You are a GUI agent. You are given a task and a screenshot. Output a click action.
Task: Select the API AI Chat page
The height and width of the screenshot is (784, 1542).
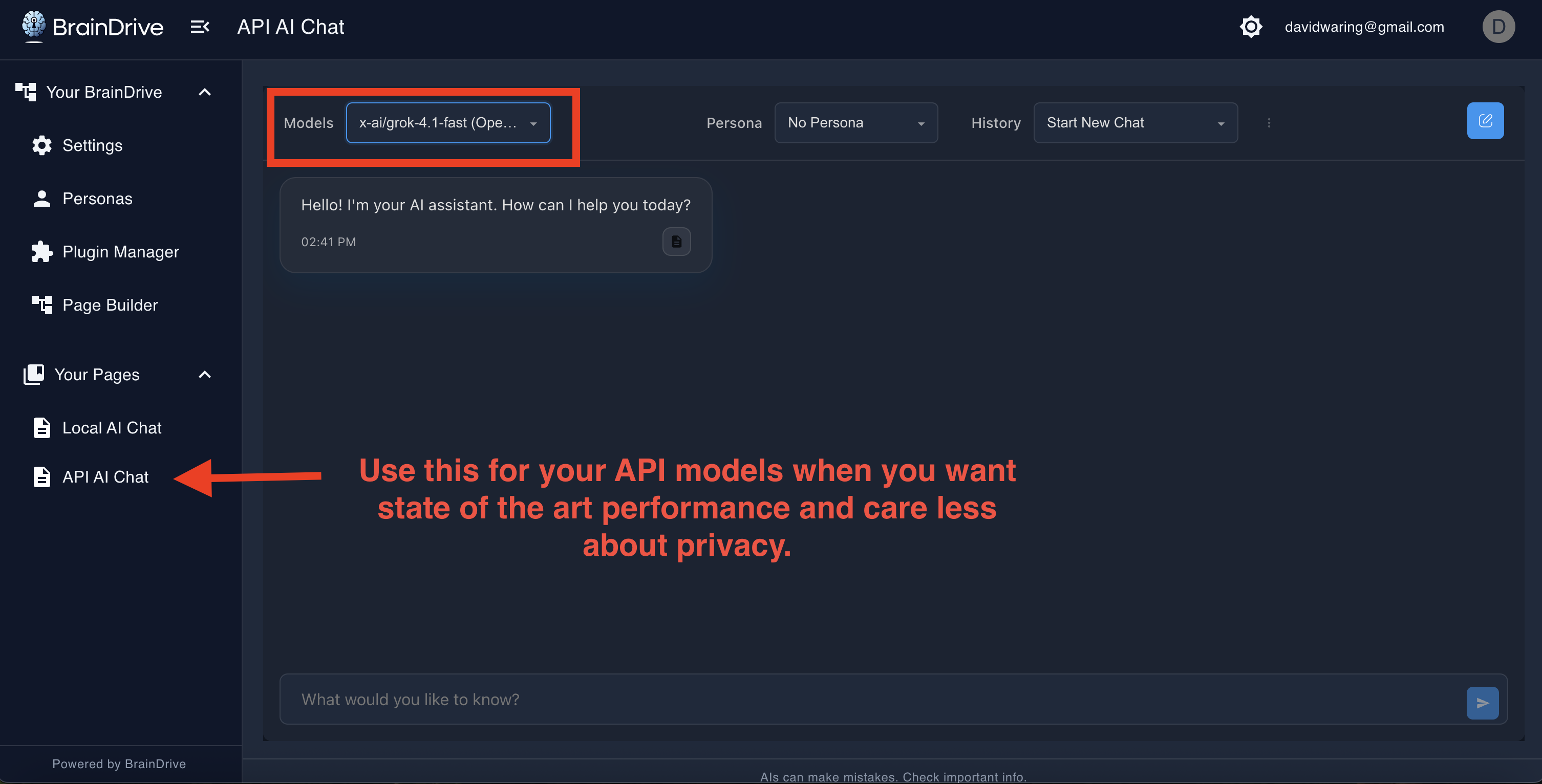[x=105, y=477]
